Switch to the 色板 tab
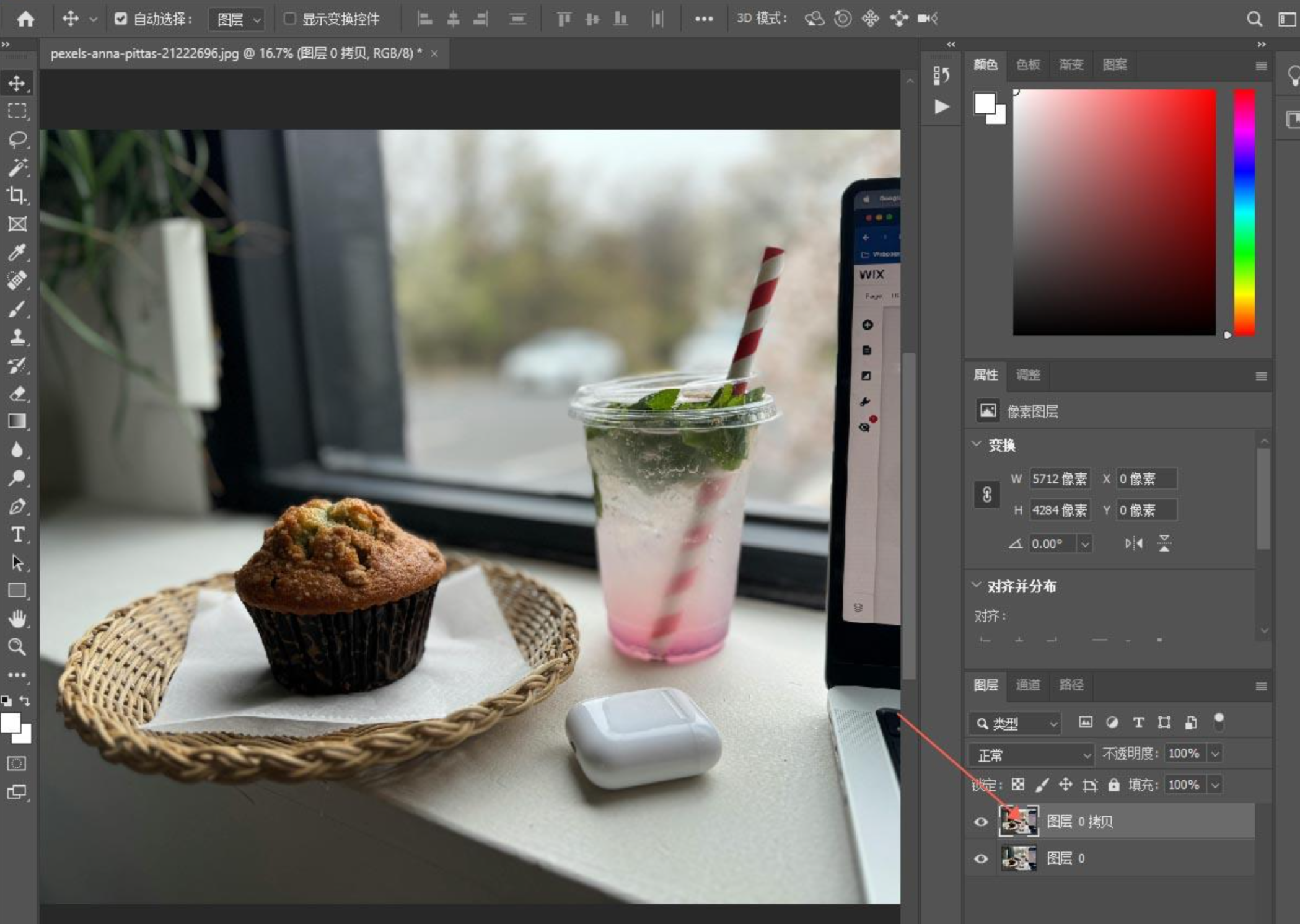Screen dimensions: 1300x924 click(1028, 65)
